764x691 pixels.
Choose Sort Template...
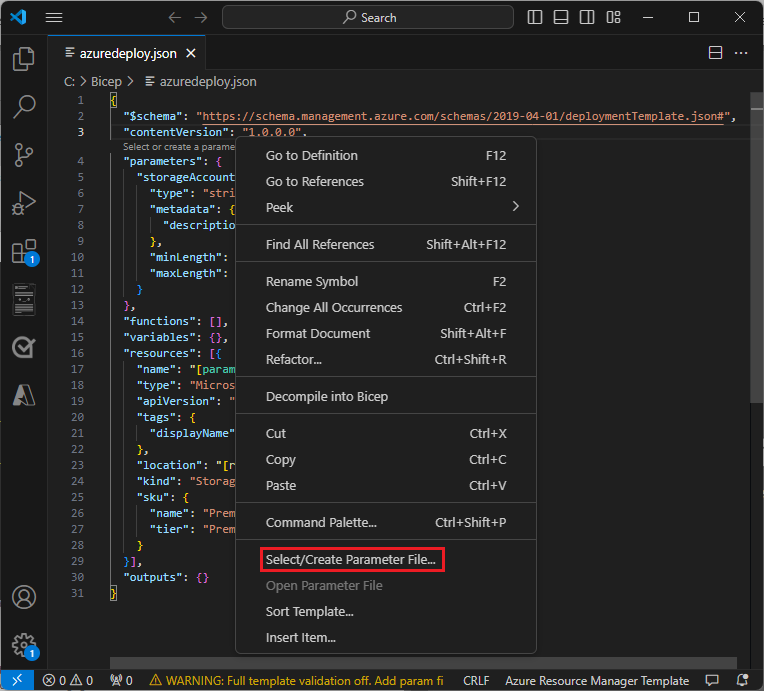click(x=386, y=611)
